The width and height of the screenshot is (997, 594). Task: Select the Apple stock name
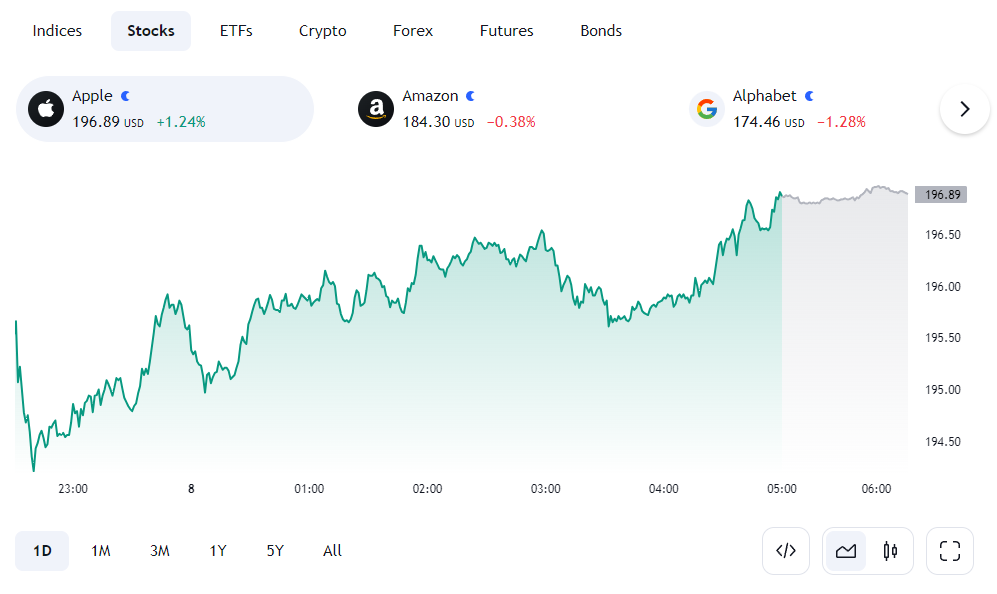click(92, 96)
